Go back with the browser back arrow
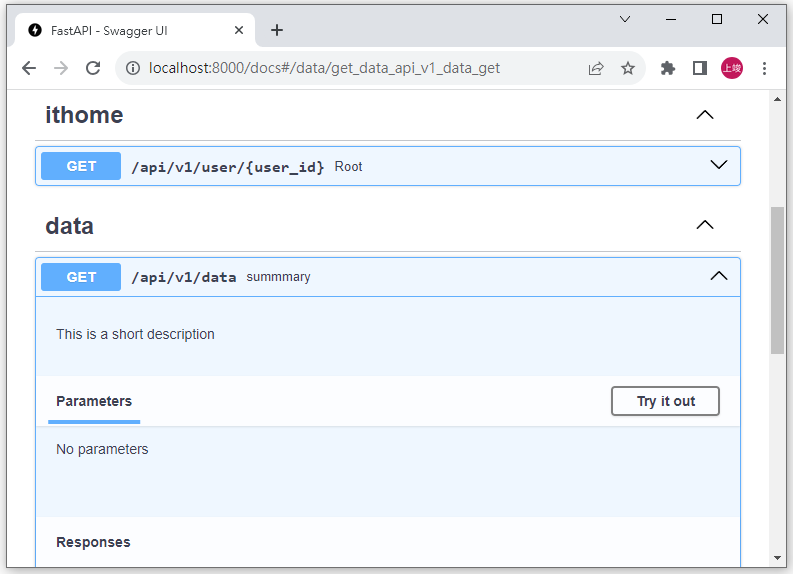Image resolution: width=793 pixels, height=574 pixels. tap(29, 68)
